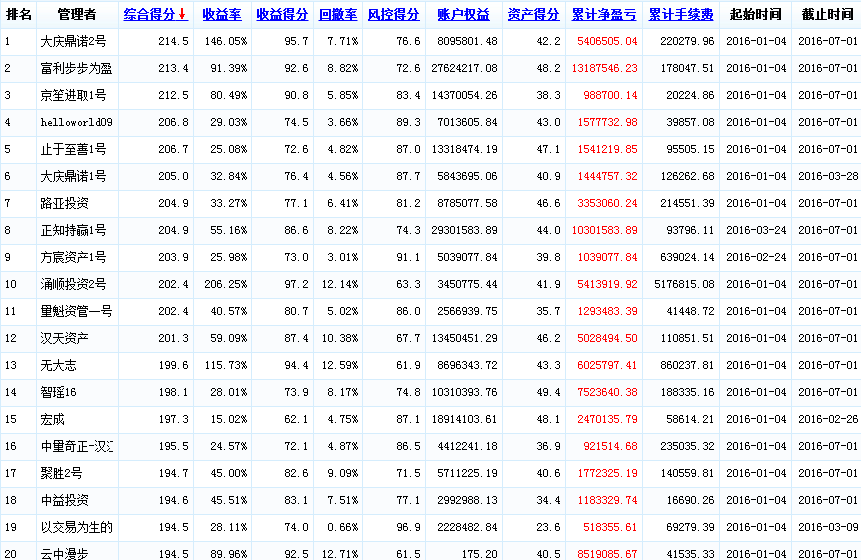The height and width of the screenshot is (560, 861).
Task: Sort table by 累计手续费 header
Action: click(x=681, y=15)
